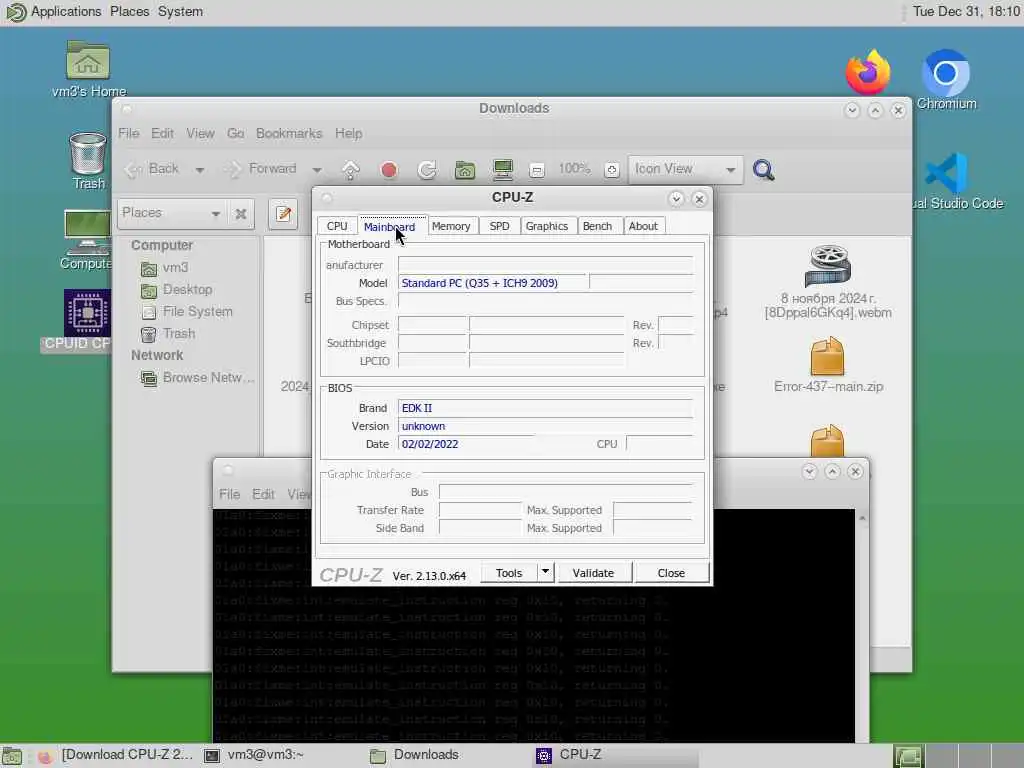Image resolution: width=1024 pixels, height=768 pixels.
Task: Expand the Tools dropdown arrow
Action: point(545,573)
